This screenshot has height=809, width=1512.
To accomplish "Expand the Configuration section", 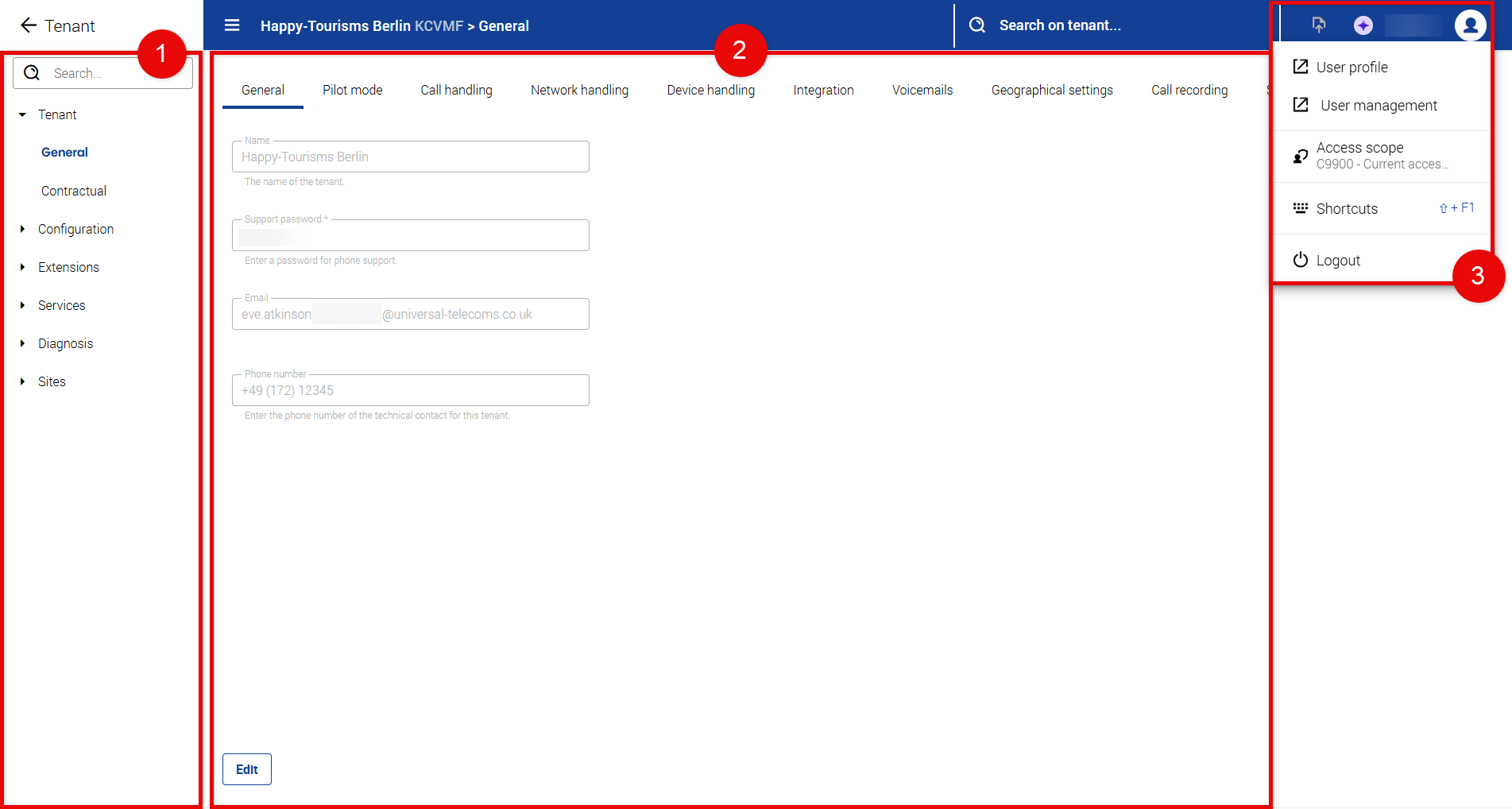I will 22,229.
